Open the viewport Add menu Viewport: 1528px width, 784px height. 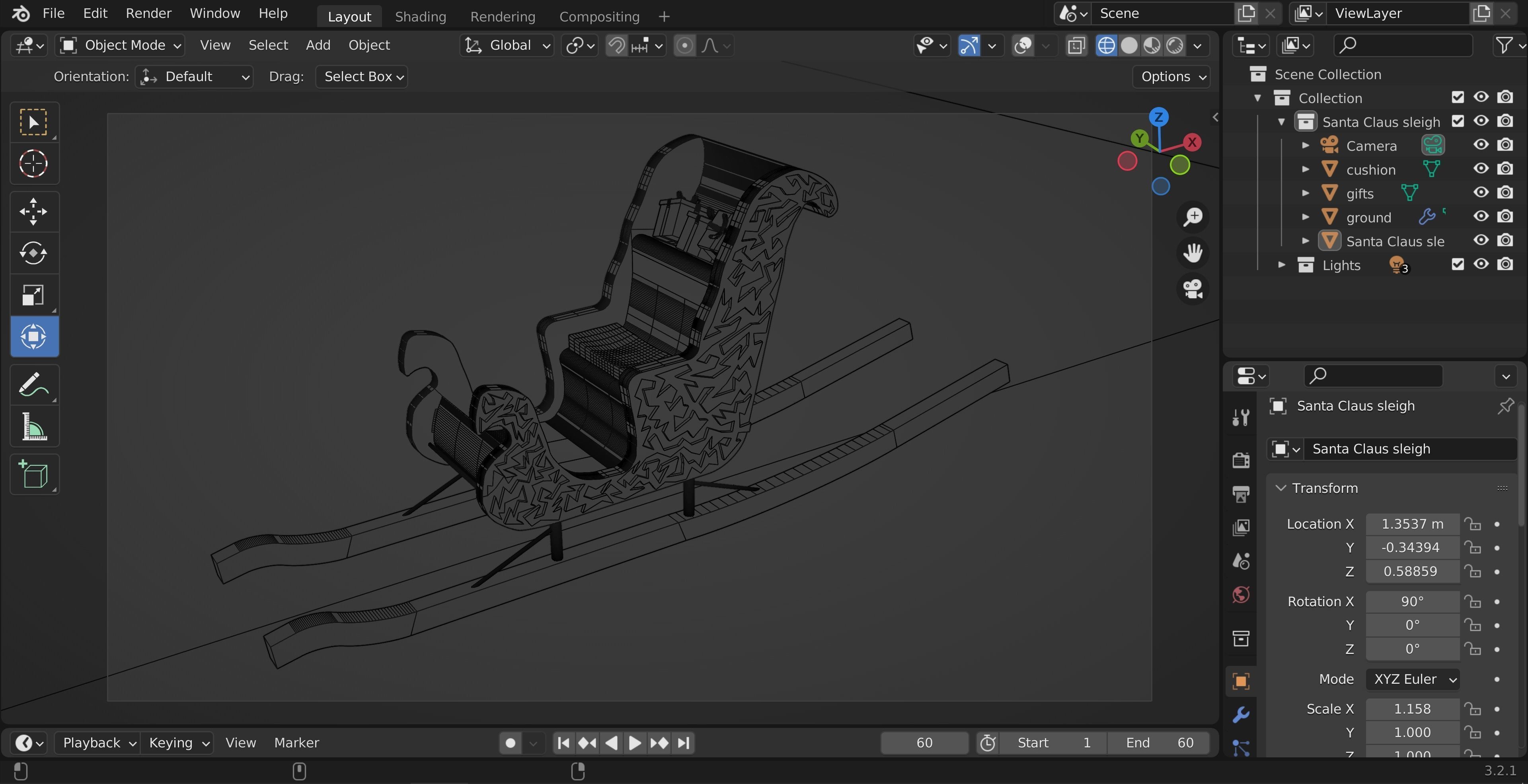(318, 46)
